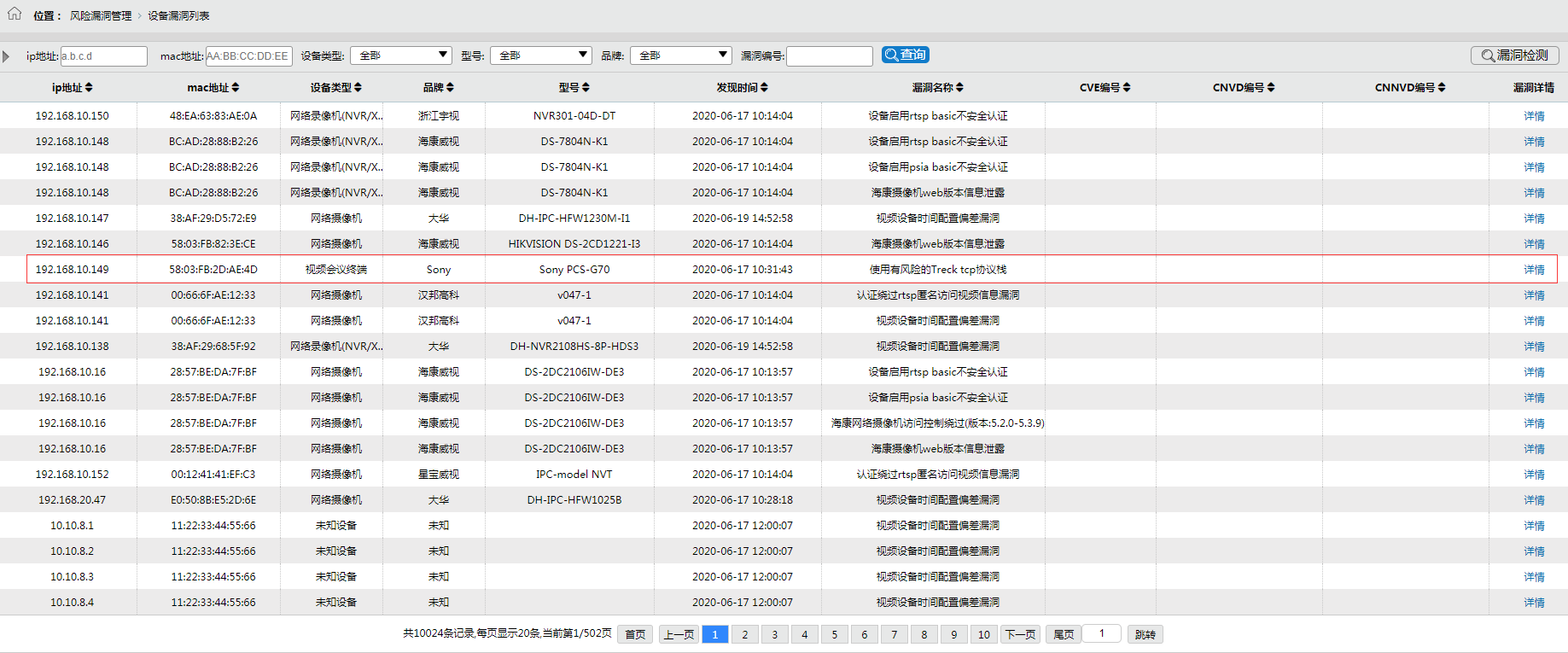This screenshot has width=1568, height=653.
Task: Expand the left side panel arrow
Action: click(x=6, y=56)
